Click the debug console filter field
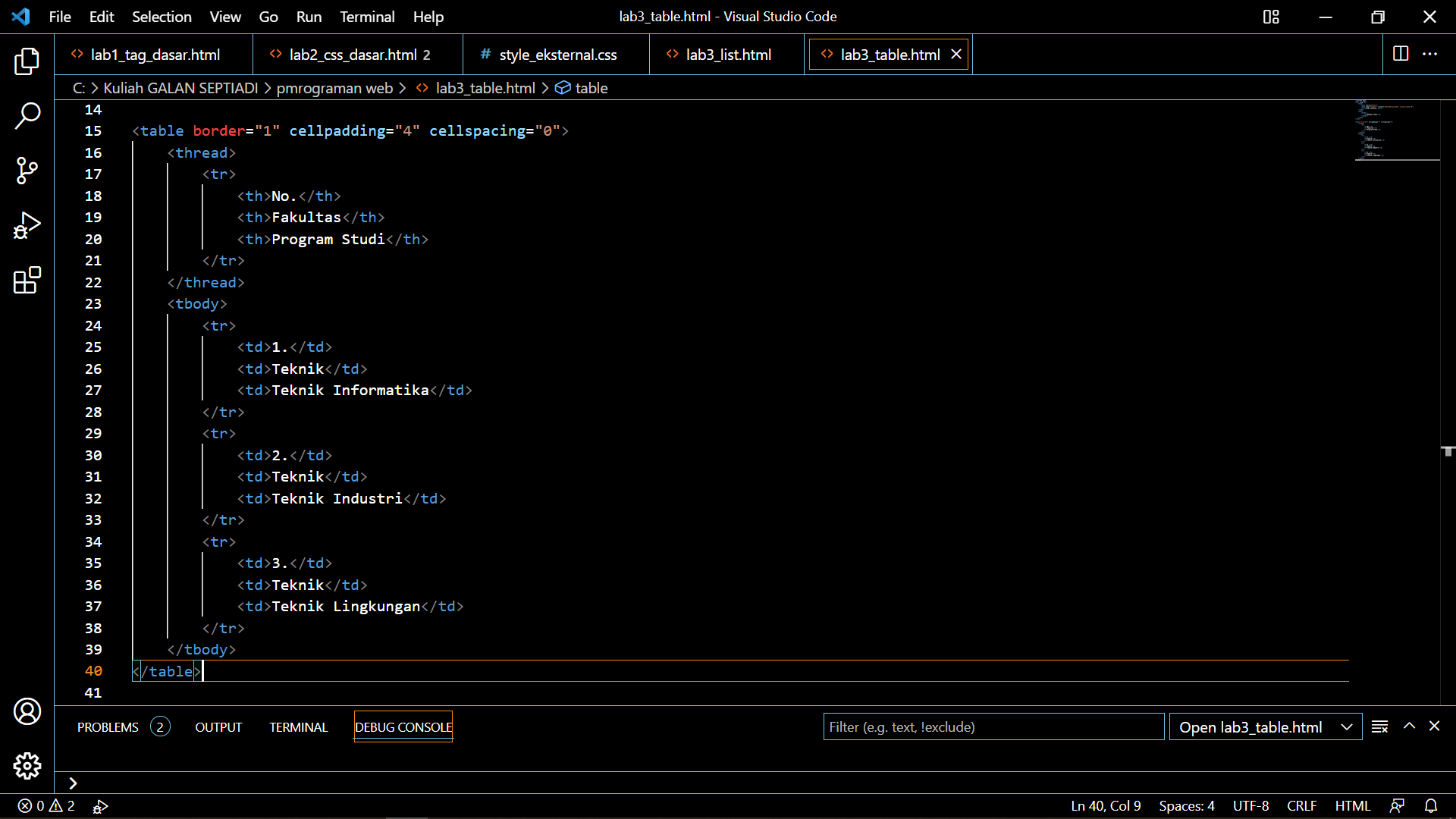 click(993, 726)
